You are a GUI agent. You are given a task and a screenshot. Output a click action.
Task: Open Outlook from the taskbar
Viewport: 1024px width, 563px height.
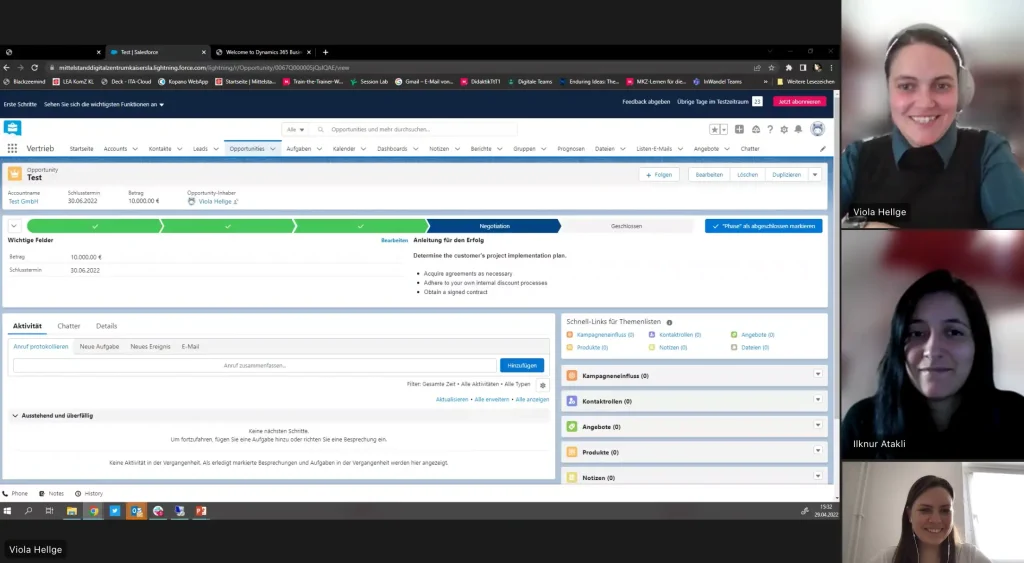(136, 511)
